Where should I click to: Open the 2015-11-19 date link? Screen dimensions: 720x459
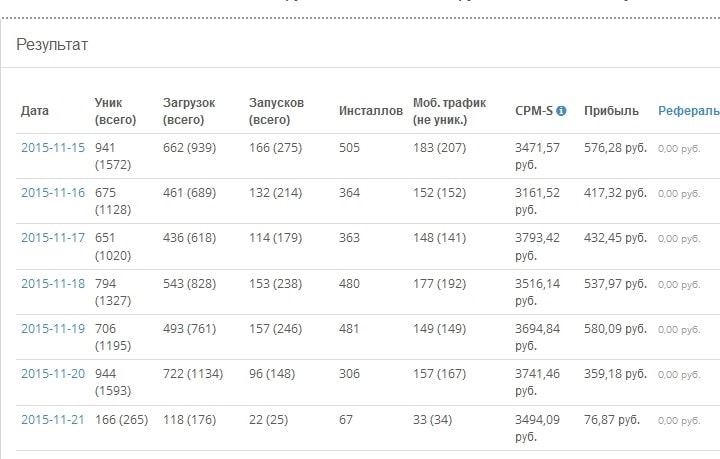[54, 328]
